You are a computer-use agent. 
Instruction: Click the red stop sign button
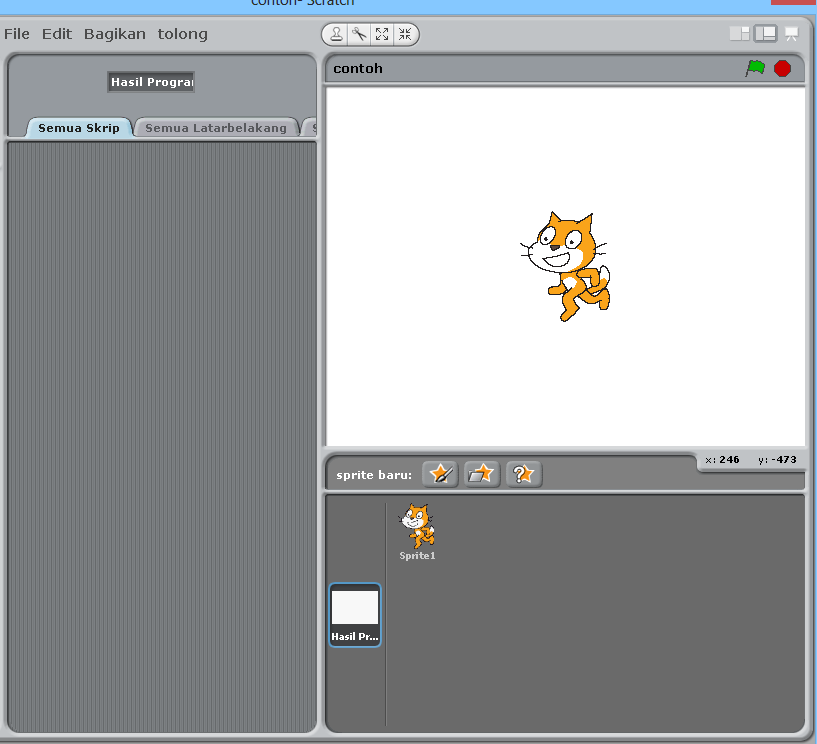[782, 68]
